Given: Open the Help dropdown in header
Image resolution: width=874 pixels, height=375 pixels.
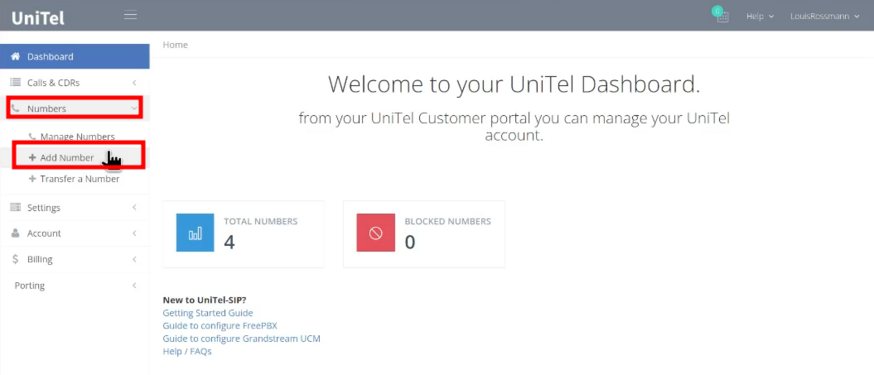Looking at the screenshot, I should [x=760, y=16].
